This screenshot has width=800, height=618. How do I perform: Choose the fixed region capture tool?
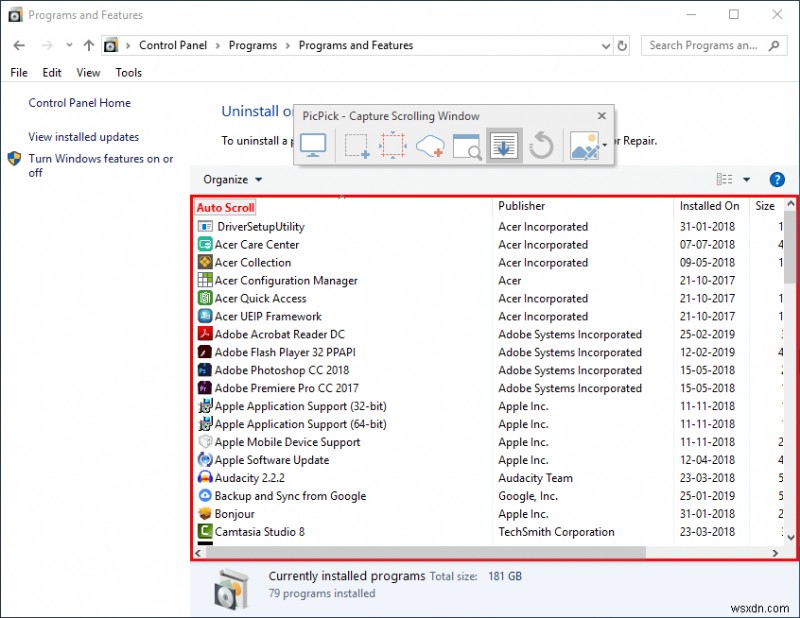click(392, 144)
